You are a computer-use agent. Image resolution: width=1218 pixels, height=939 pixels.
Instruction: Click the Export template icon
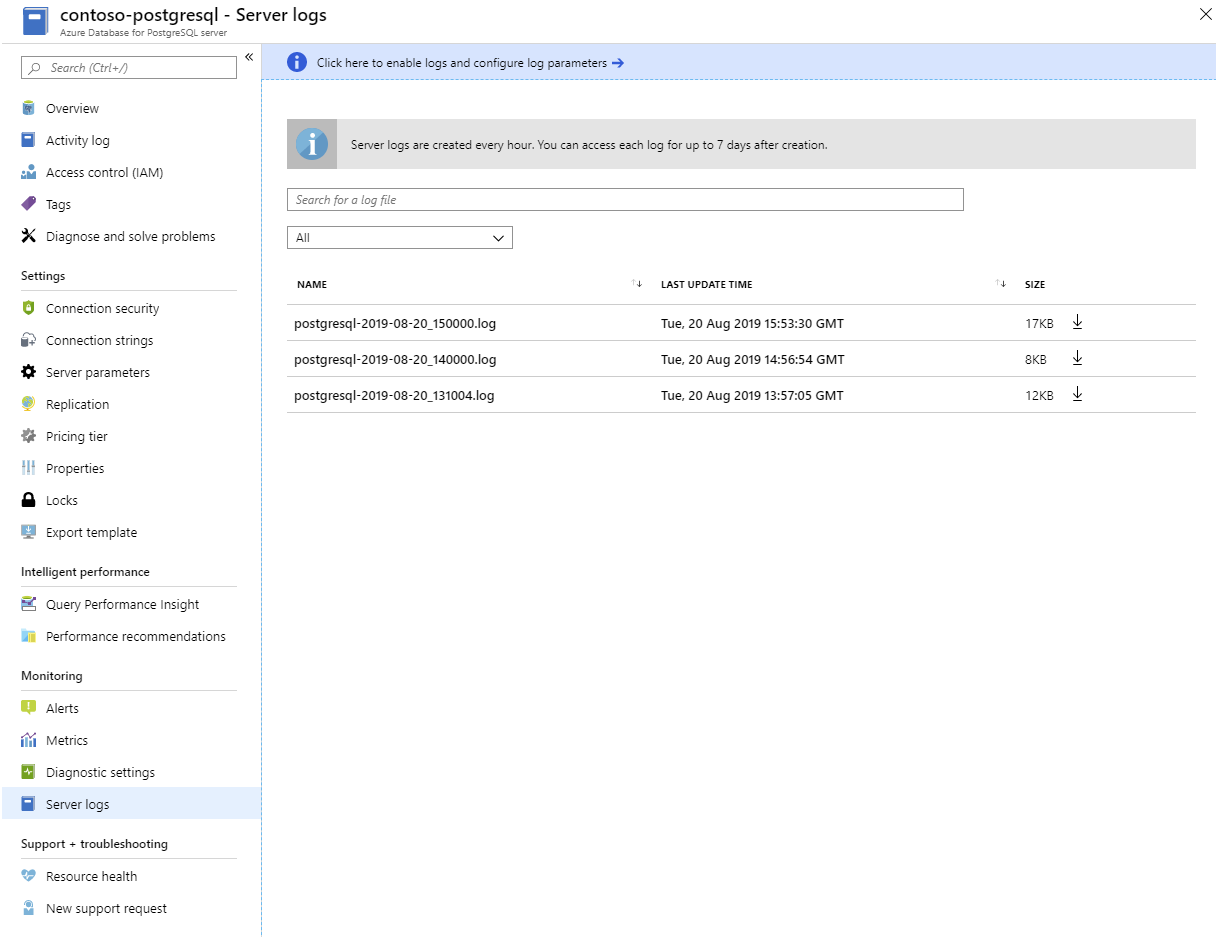28,532
